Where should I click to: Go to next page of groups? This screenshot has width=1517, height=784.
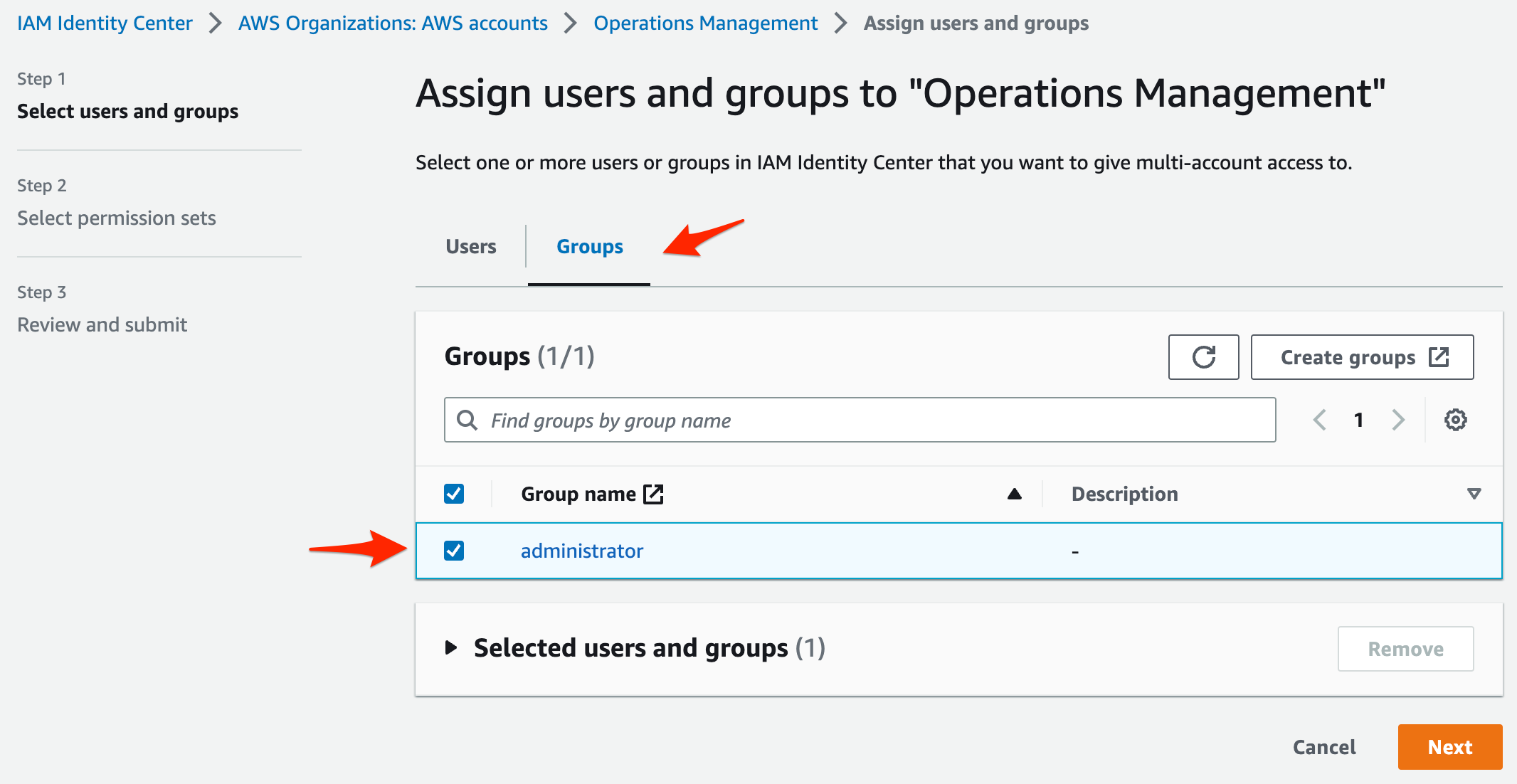click(x=1398, y=420)
